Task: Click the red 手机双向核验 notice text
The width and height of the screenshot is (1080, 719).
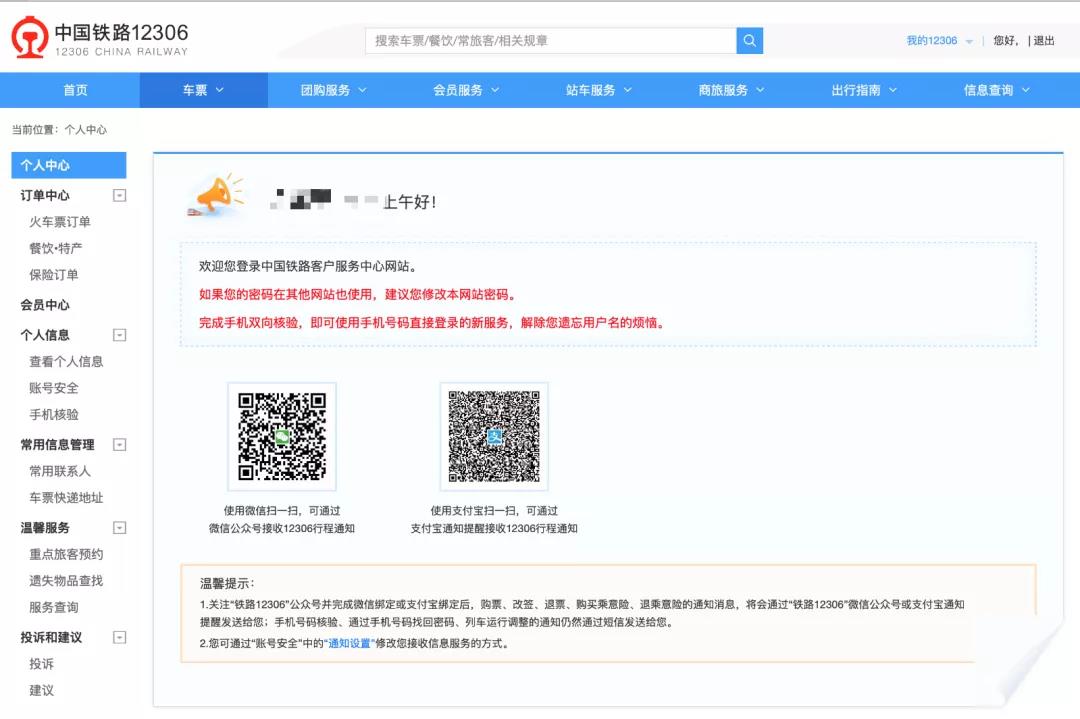Action: (x=432, y=323)
